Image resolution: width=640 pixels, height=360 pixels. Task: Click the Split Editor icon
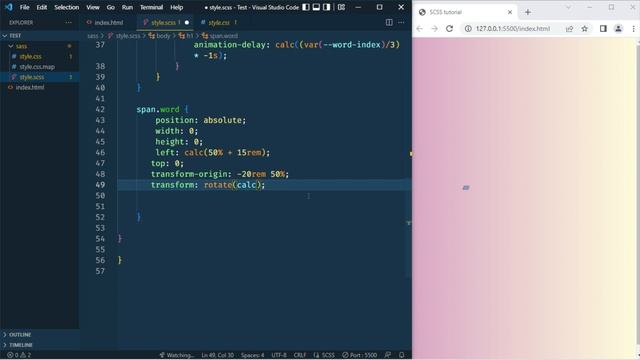[389, 22]
